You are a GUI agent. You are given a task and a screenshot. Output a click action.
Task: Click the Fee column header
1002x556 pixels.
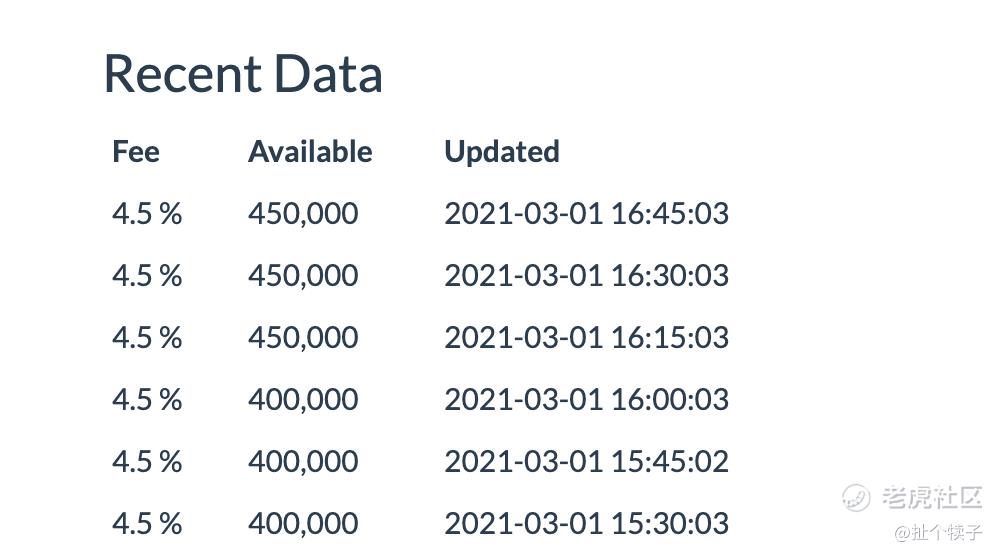point(136,152)
